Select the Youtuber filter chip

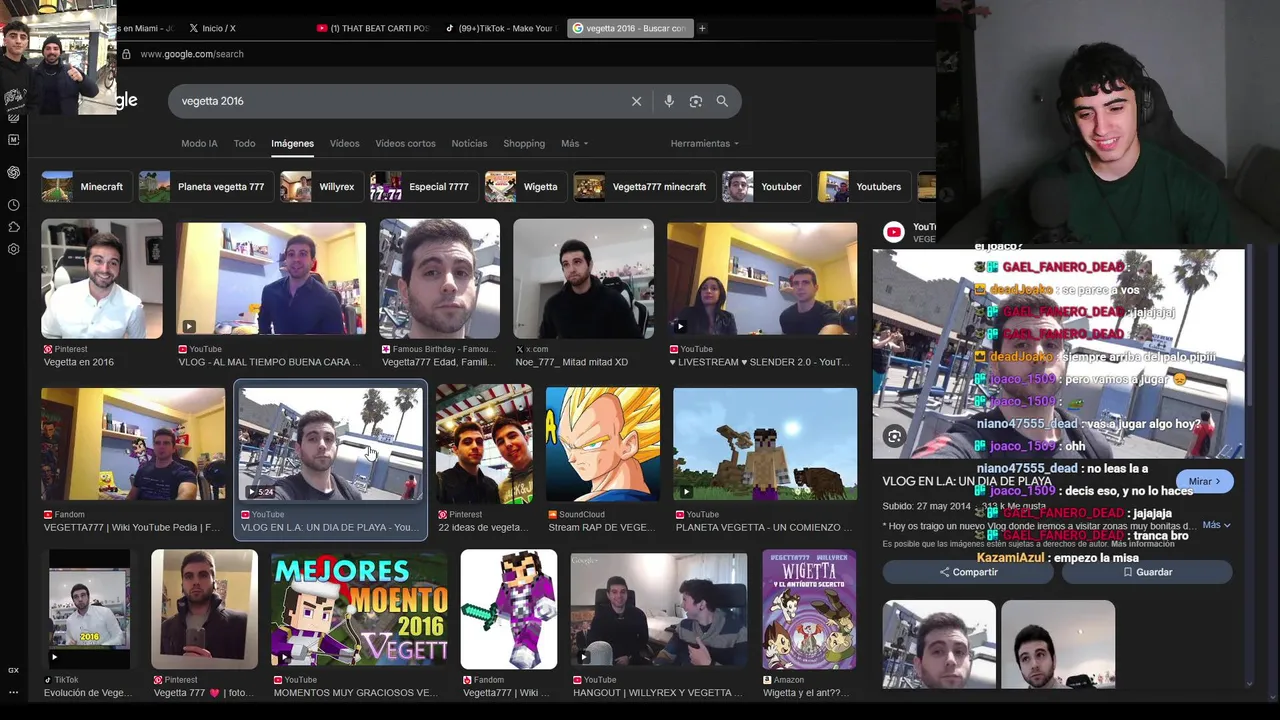tap(765, 187)
